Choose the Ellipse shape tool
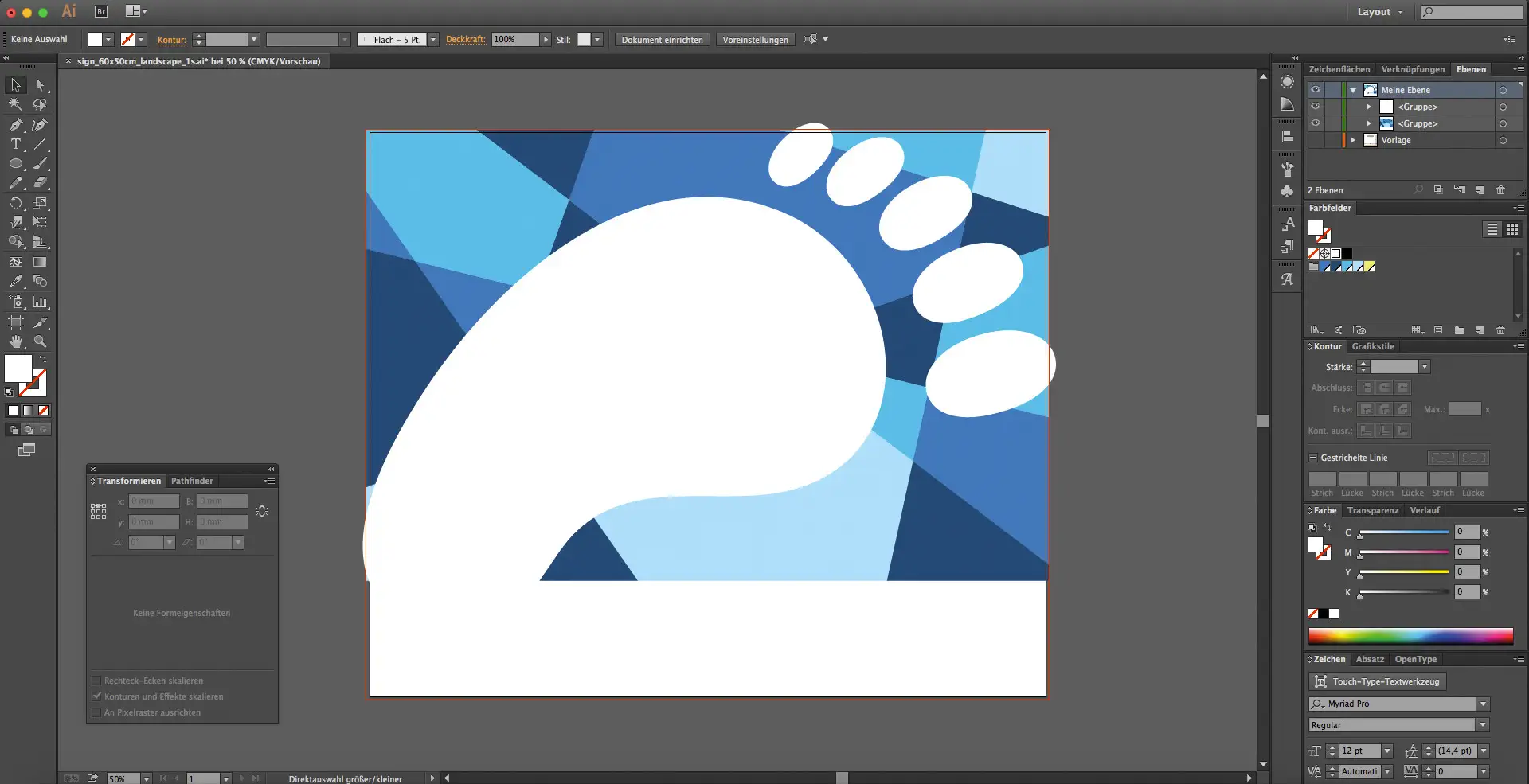Viewport: 1529px width, 784px height. 16,164
